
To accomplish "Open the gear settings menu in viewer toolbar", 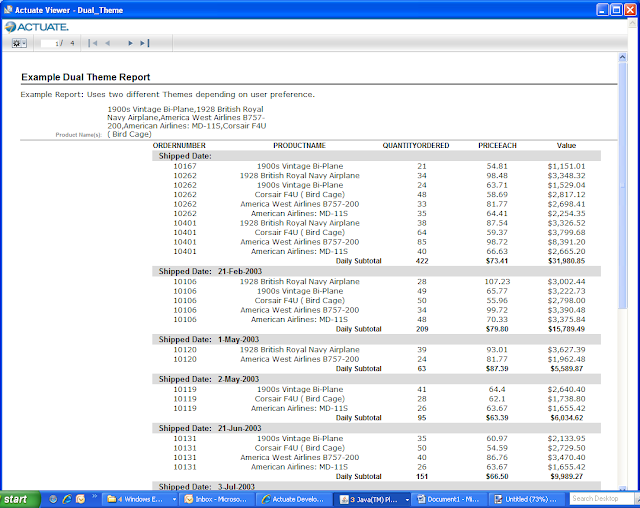I will coord(18,43).
